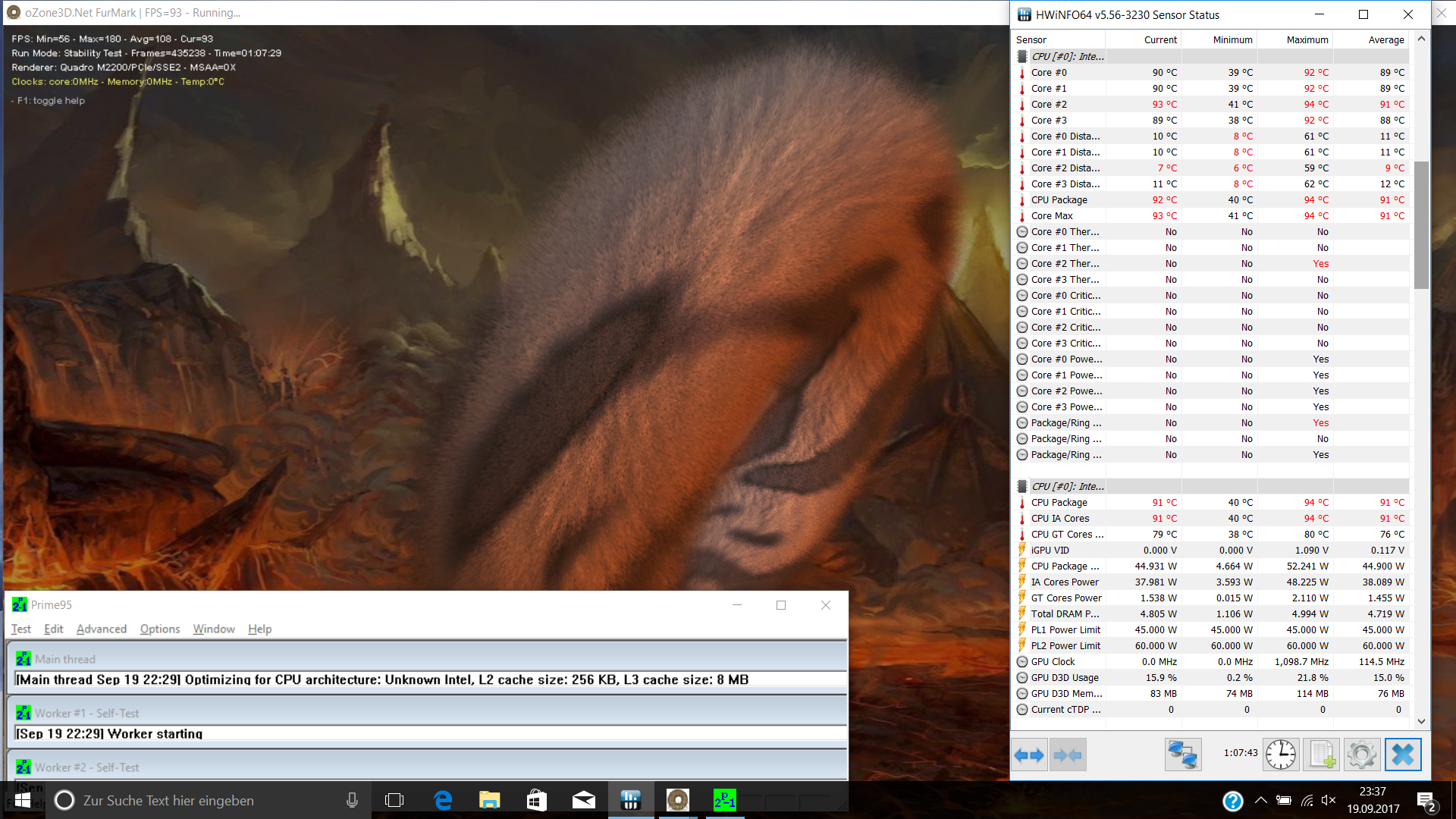Select the Core #0 temperature row

pyautogui.click(x=1211, y=73)
